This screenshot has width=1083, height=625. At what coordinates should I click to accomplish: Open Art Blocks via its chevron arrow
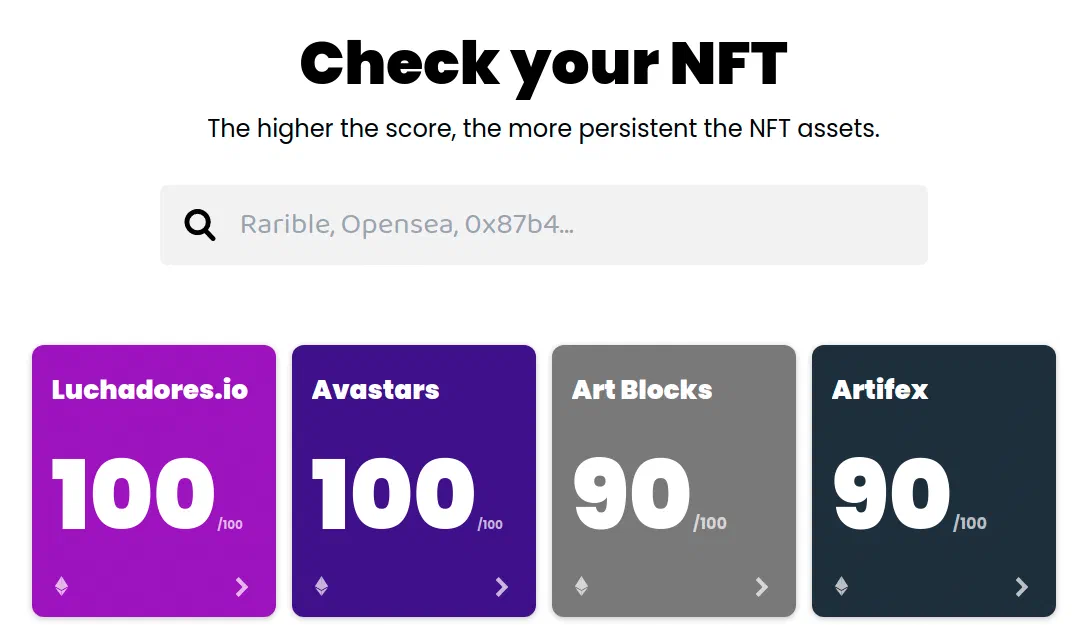(762, 587)
